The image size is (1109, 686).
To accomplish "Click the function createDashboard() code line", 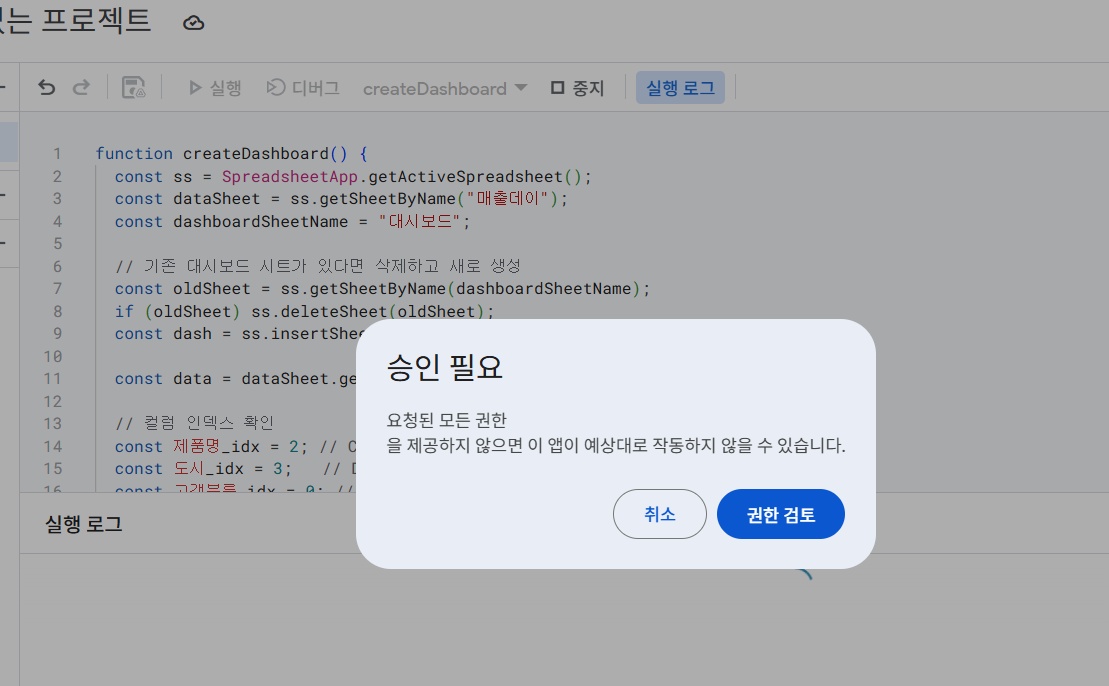I will 231,153.
